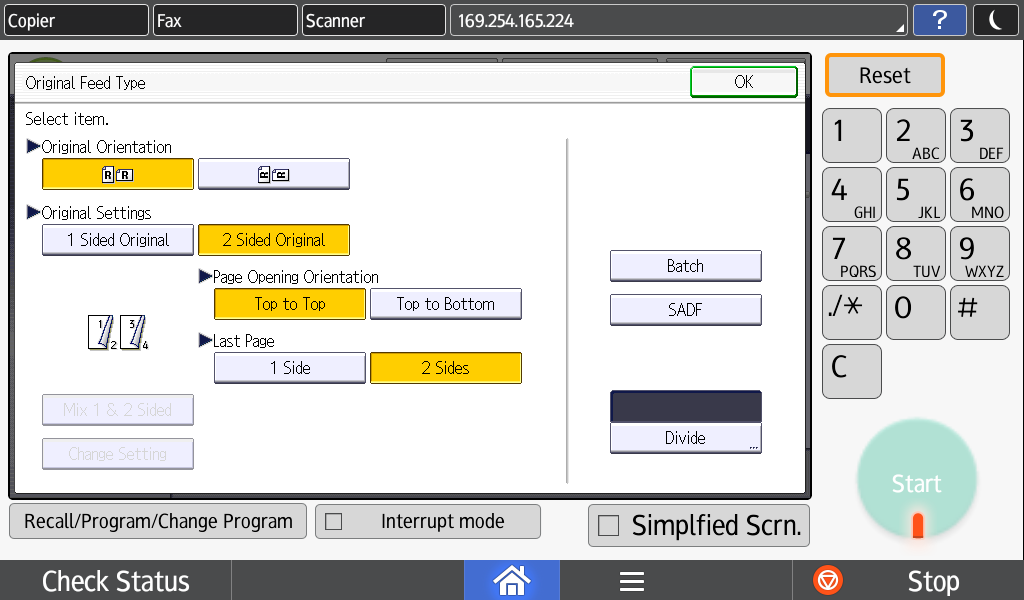This screenshot has height=600, width=1024.
Task: Activate the moon energy saver icon
Action: pos(995,20)
